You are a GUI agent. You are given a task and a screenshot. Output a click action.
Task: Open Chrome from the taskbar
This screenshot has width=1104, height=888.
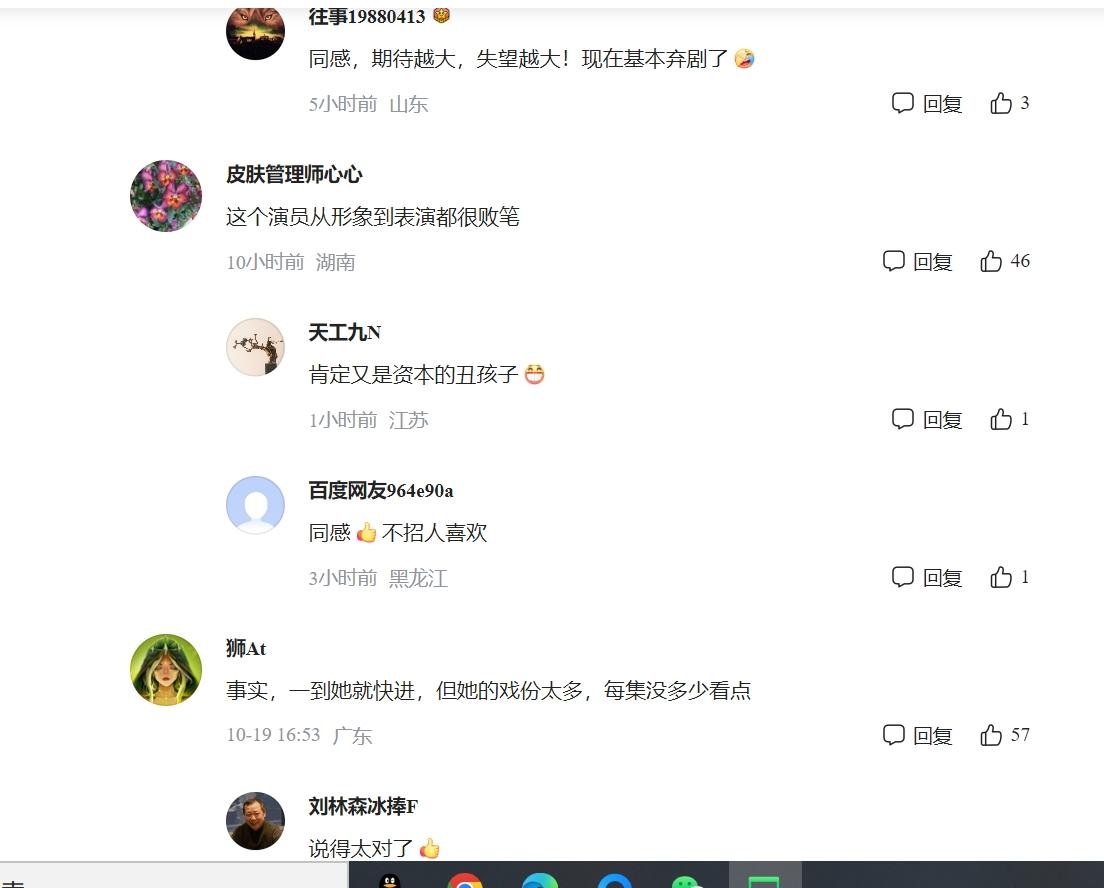click(465, 880)
